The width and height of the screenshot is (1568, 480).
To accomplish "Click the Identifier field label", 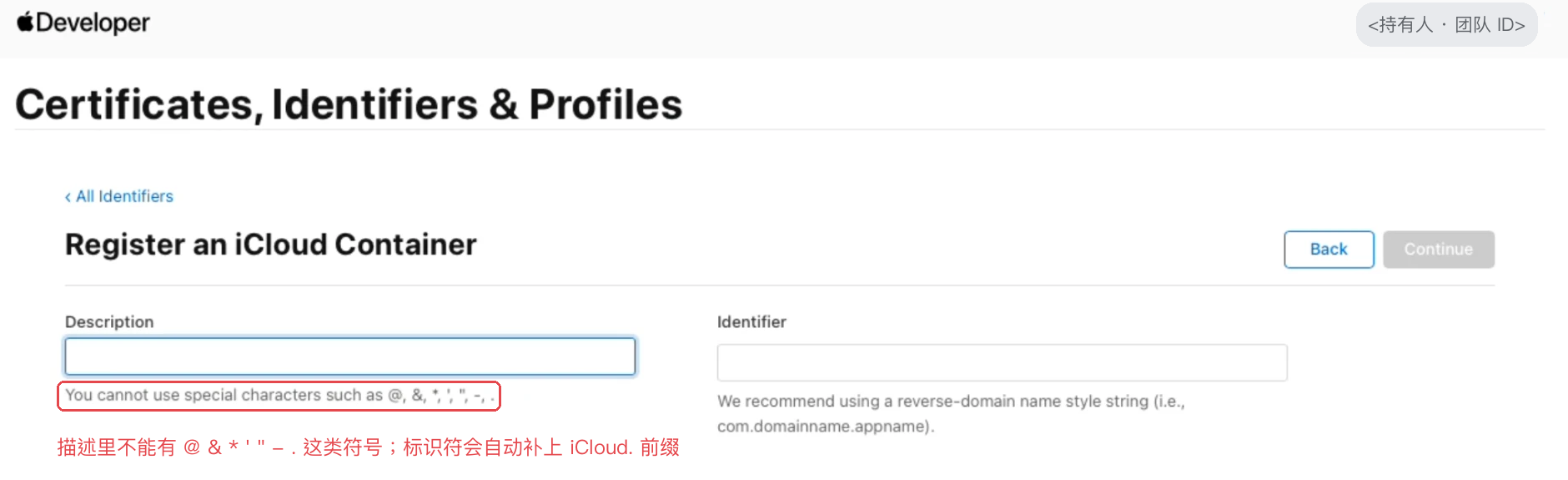I will tap(751, 322).
